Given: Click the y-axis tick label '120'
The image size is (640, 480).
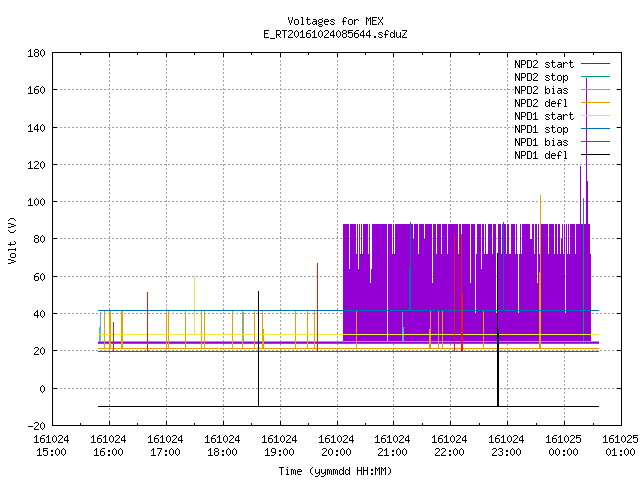Looking at the screenshot, I should (x=36, y=165).
